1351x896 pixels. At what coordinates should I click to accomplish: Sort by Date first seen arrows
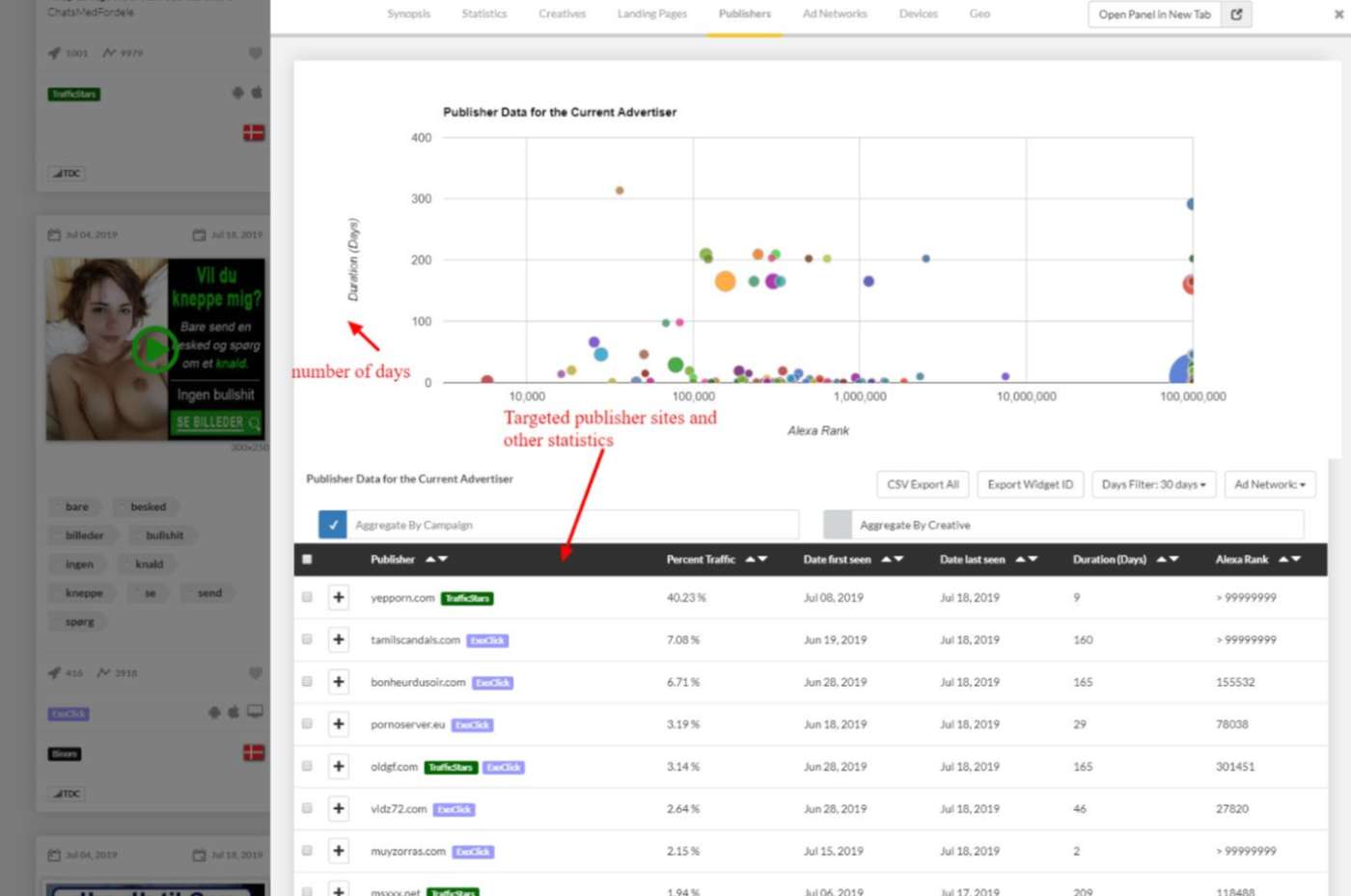tap(892, 559)
